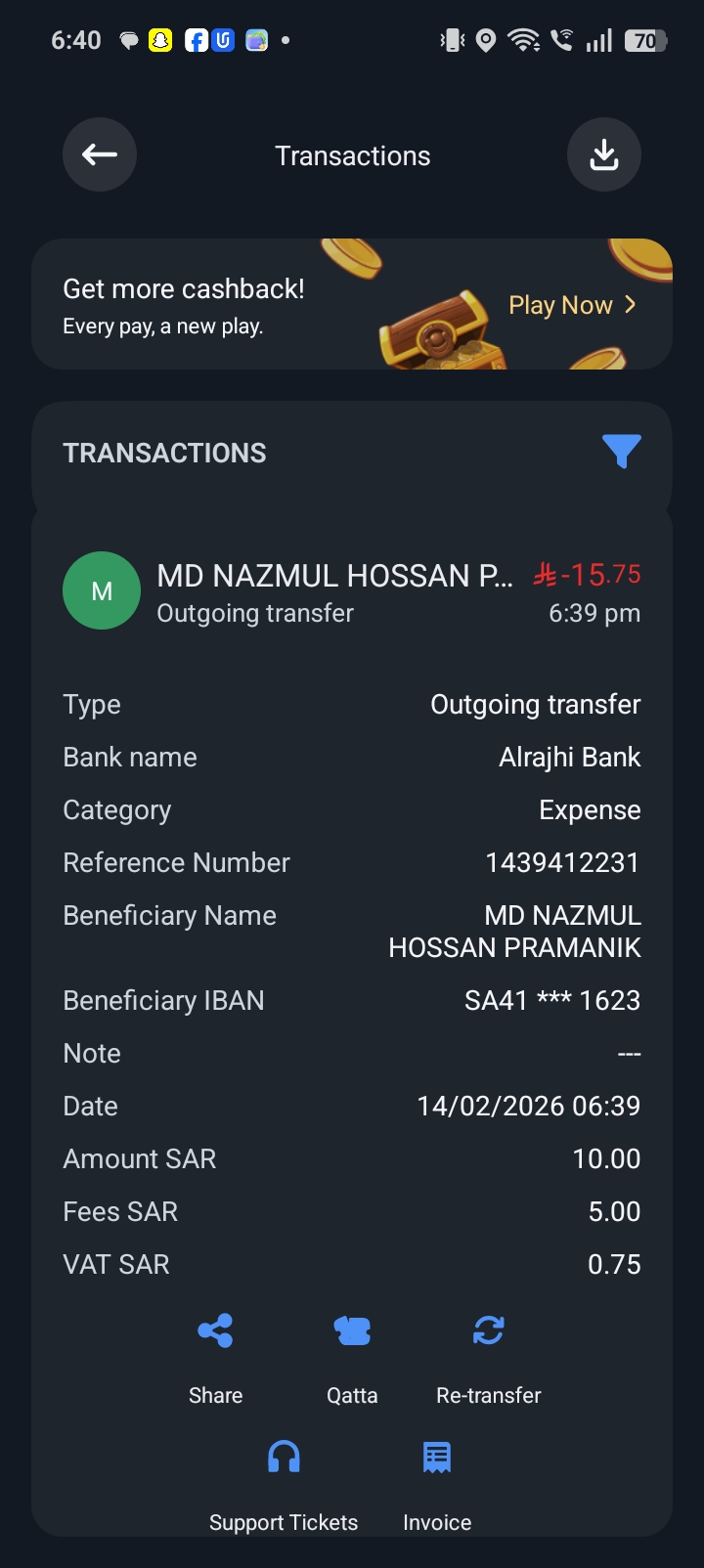704x1568 pixels.
Task: Tap Play Now link
Action: [560, 305]
